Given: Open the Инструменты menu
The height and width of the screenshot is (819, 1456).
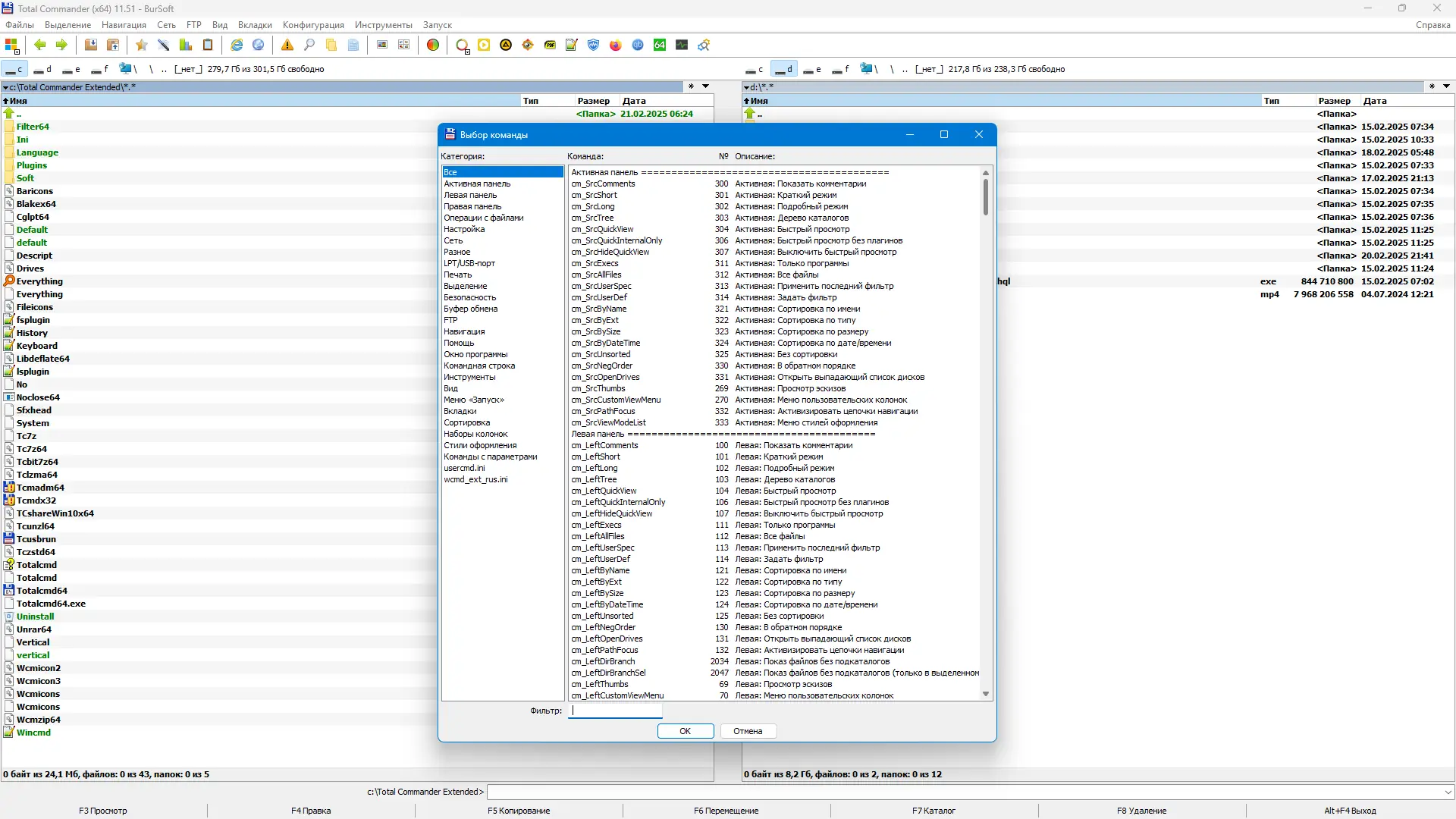Looking at the screenshot, I should [383, 25].
